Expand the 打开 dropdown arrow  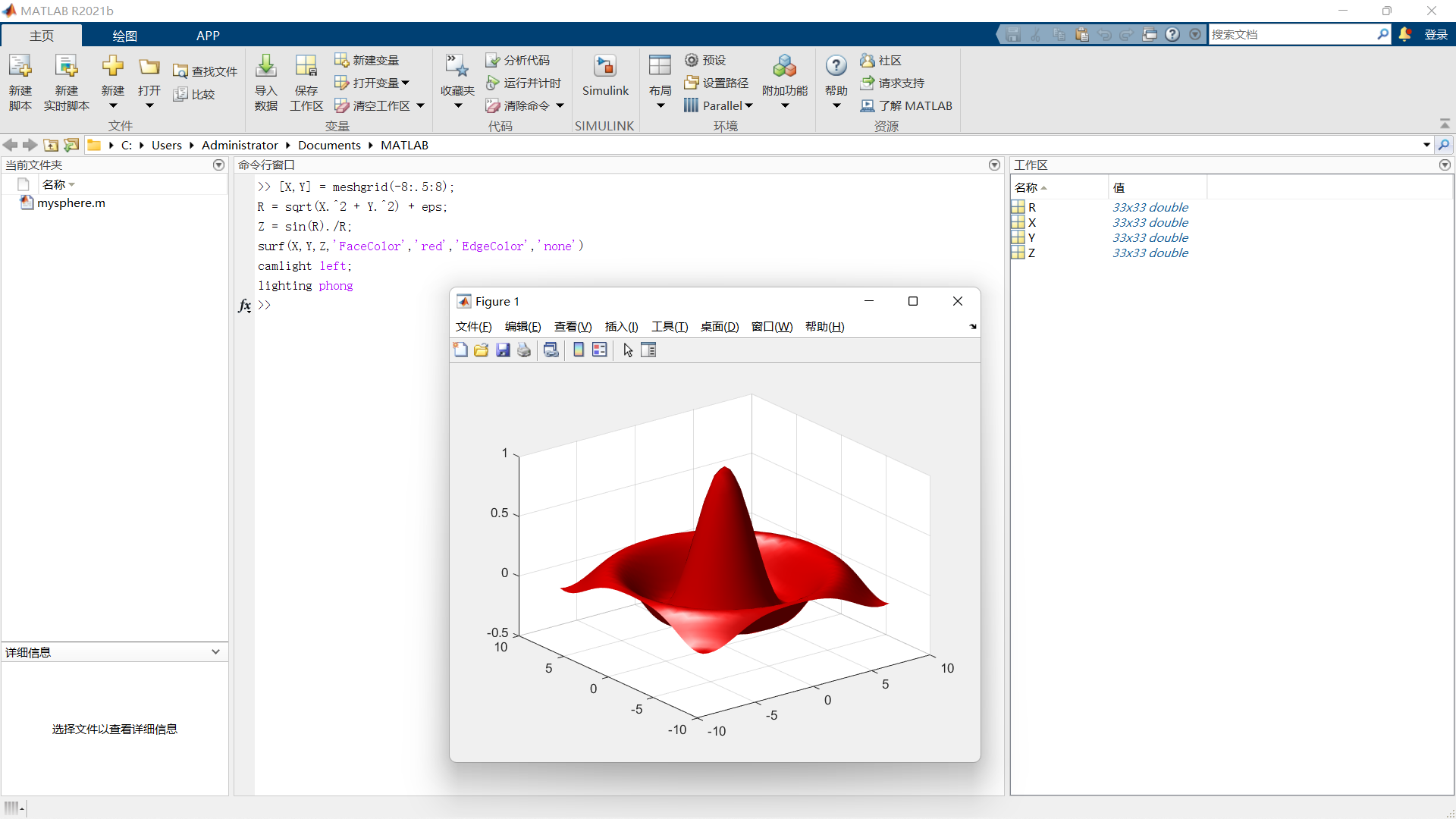149,105
